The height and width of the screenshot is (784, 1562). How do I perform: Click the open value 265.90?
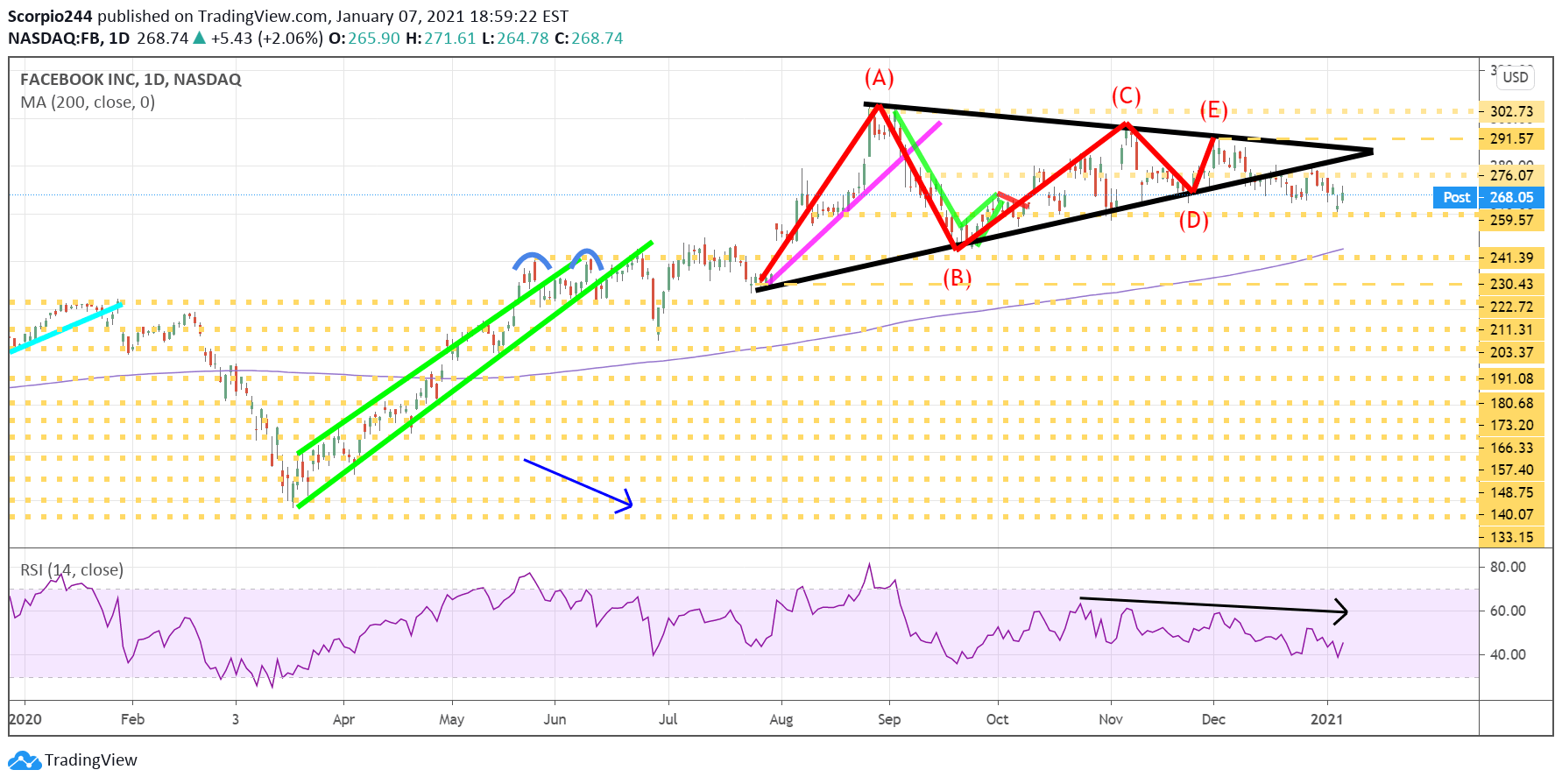[374, 39]
